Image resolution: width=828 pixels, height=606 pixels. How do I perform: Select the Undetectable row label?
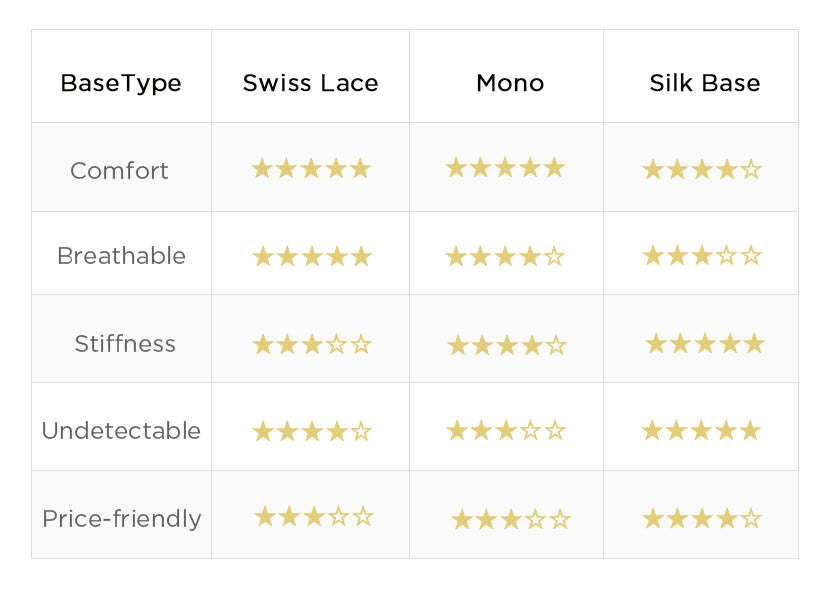(121, 431)
